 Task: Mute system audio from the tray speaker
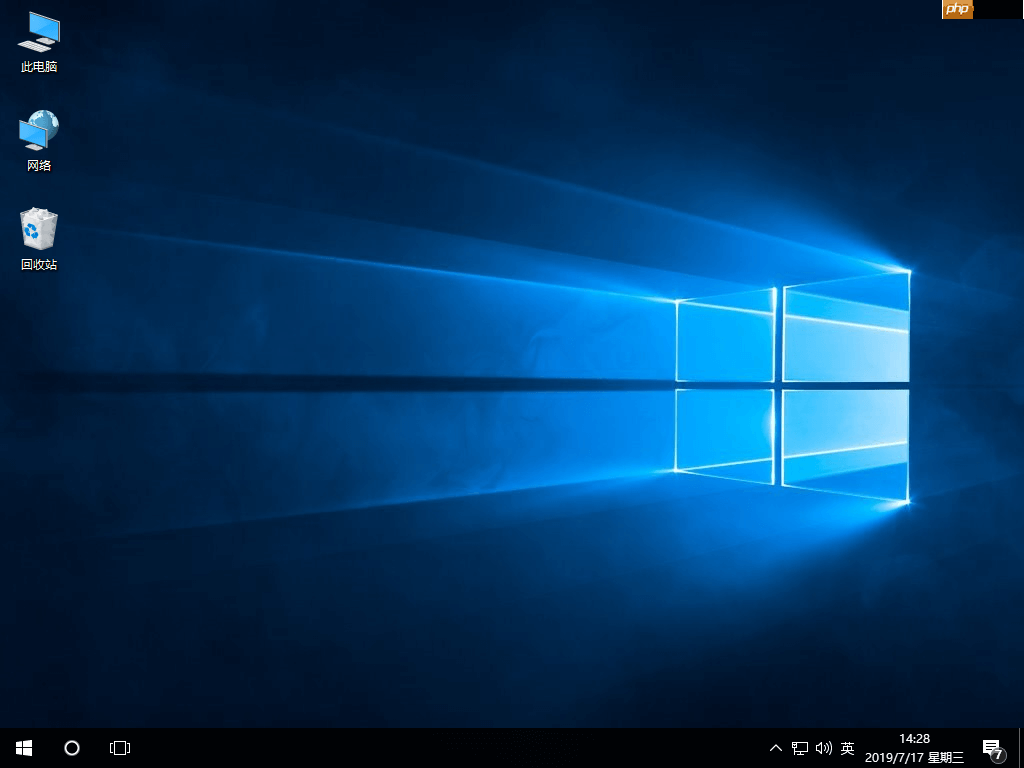coord(823,748)
